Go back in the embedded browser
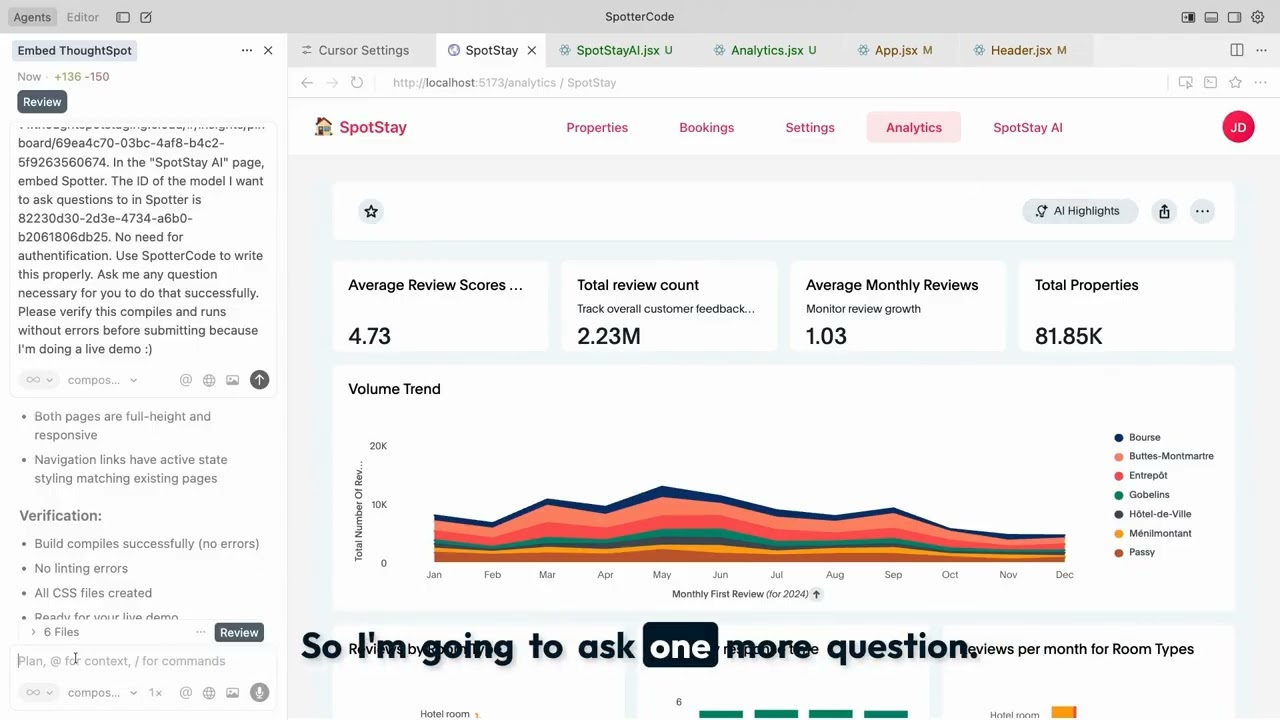This screenshot has width=1280, height=720. point(307,83)
